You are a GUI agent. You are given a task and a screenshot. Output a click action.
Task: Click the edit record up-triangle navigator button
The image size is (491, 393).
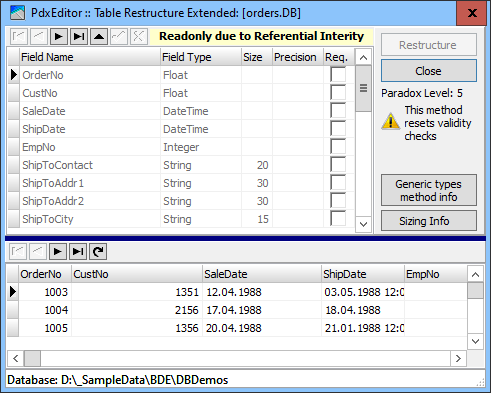99,36
